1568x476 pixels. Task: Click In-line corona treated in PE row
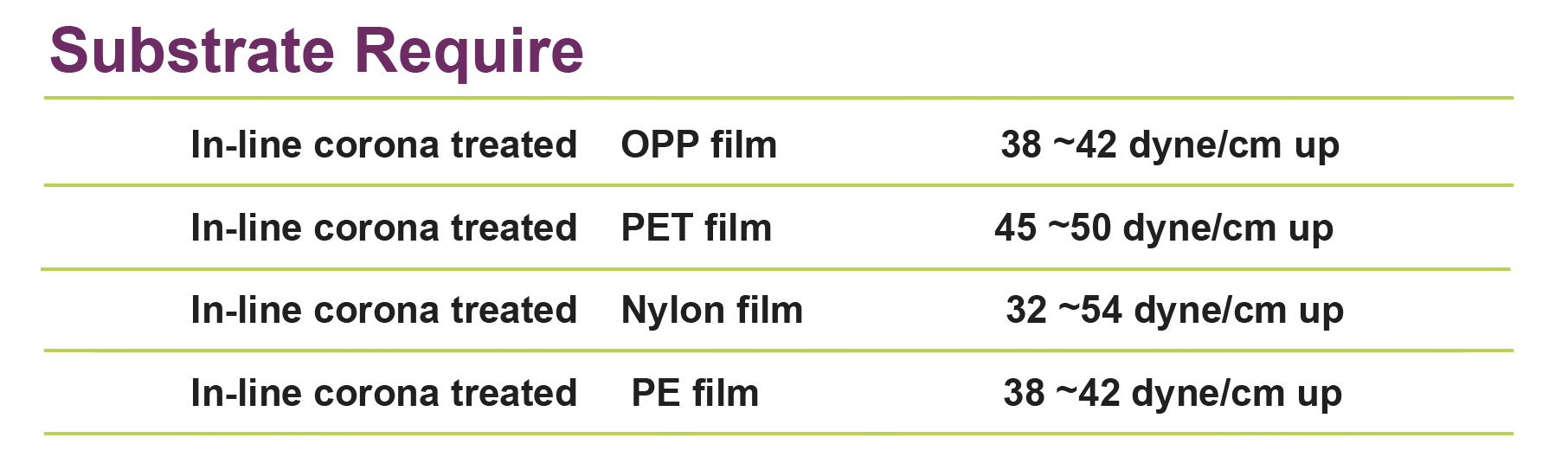(383, 393)
